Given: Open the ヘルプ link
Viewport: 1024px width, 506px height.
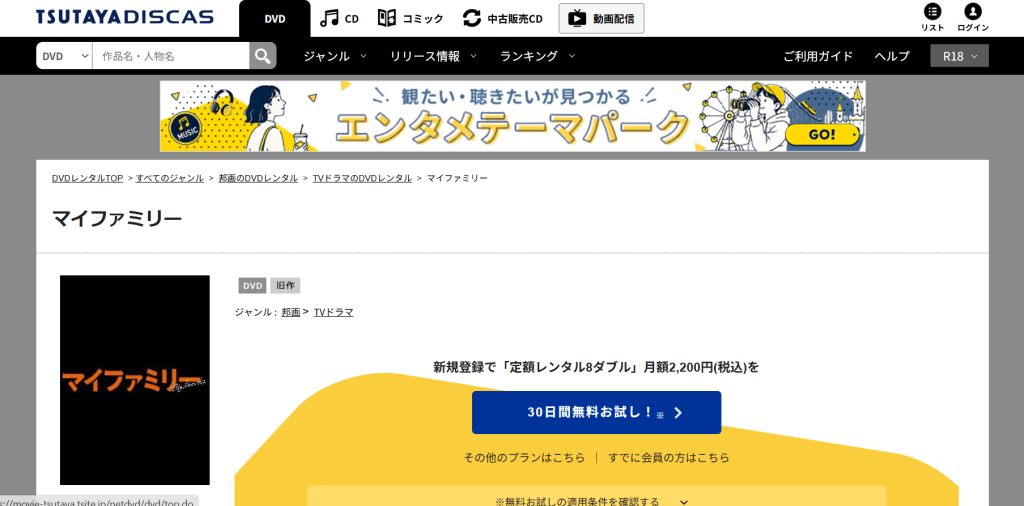Looking at the screenshot, I should (x=892, y=56).
